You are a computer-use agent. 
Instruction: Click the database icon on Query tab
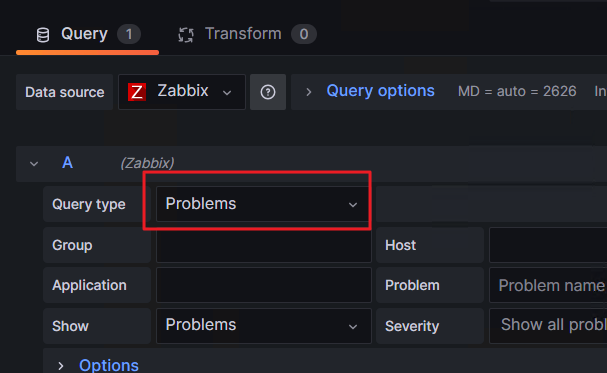click(x=43, y=35)
